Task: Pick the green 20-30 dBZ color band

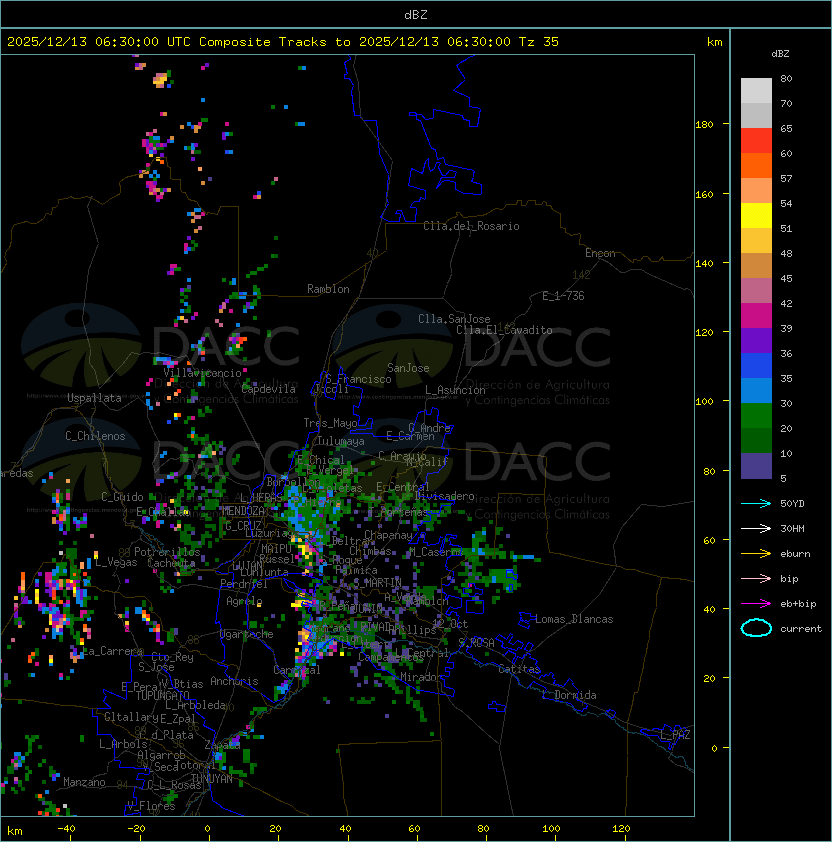Action: [756, 416]
